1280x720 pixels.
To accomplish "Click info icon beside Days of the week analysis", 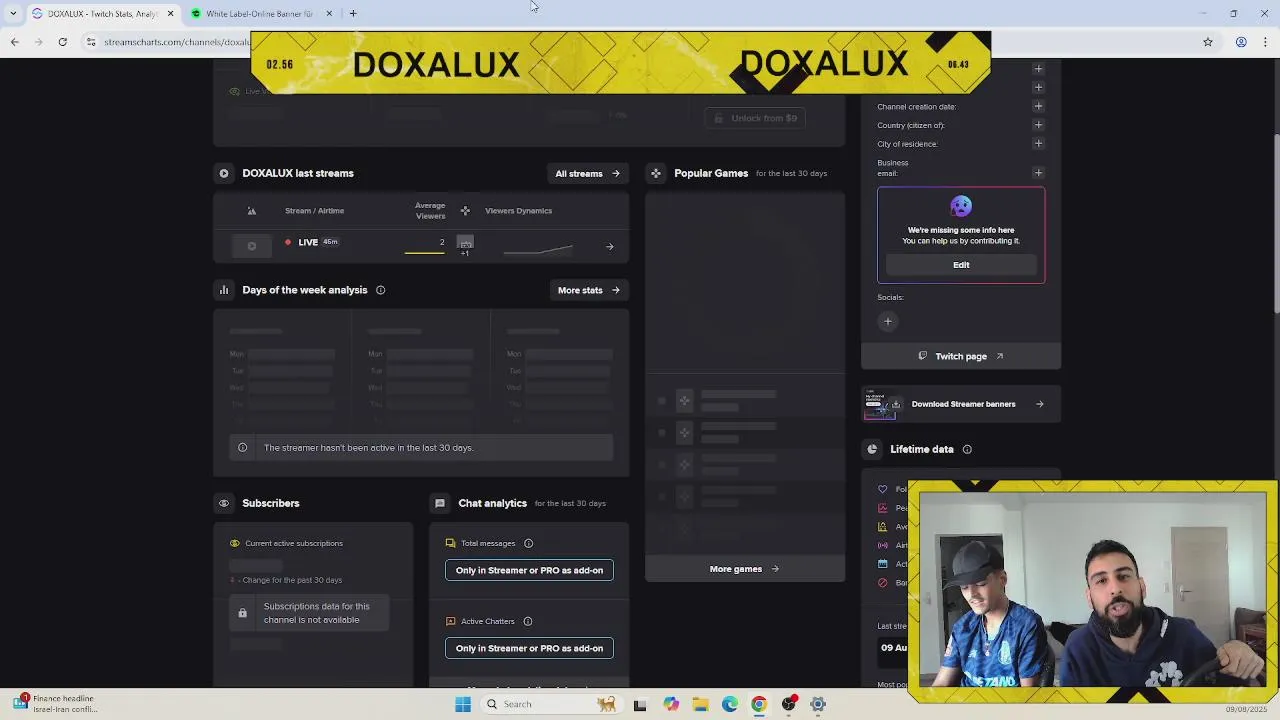I will pos(380,290).
